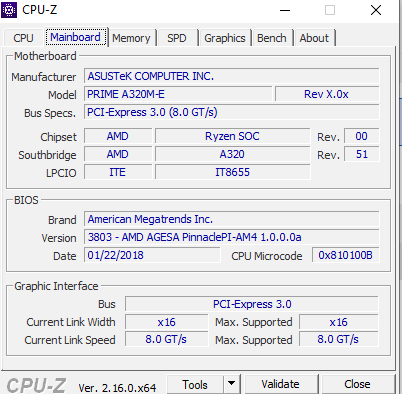The image size is (402, 394).
Task: Click CPU Microcode value 0x810100B
Action: coord(346,255)
